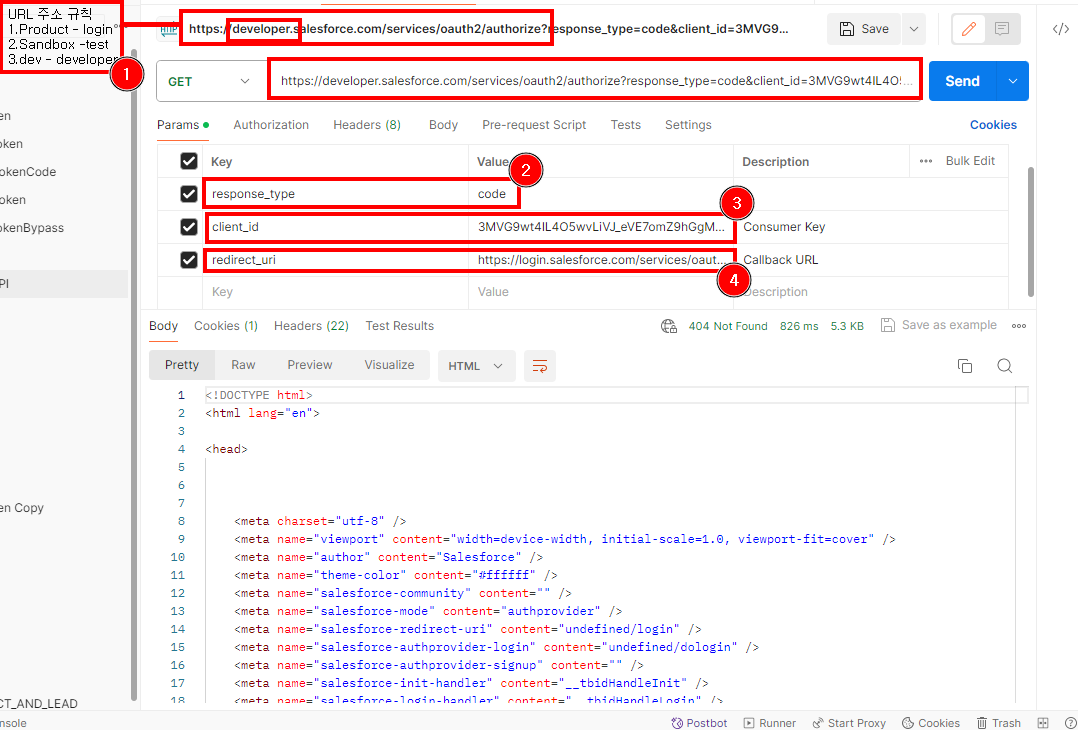1078x730 pixels.
Task: Click the help icon in the status bar
Action: click(1070, 722)
